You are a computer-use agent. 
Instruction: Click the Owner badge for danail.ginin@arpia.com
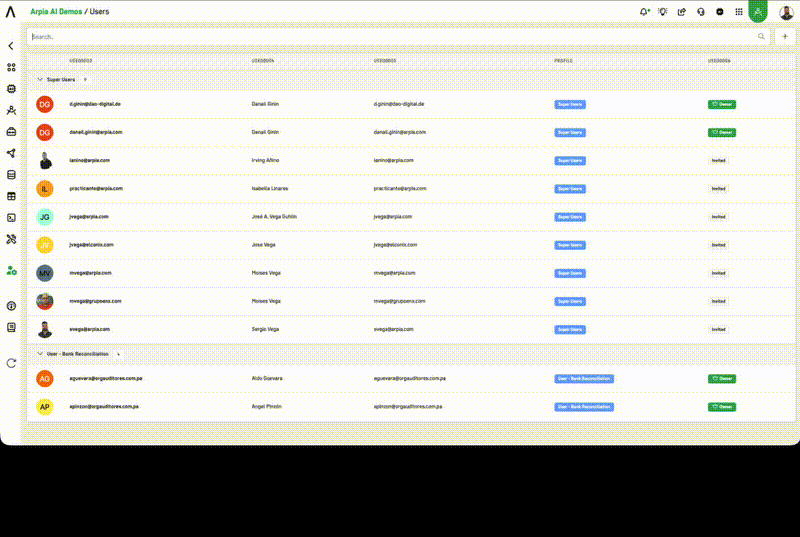coord(721,132)
